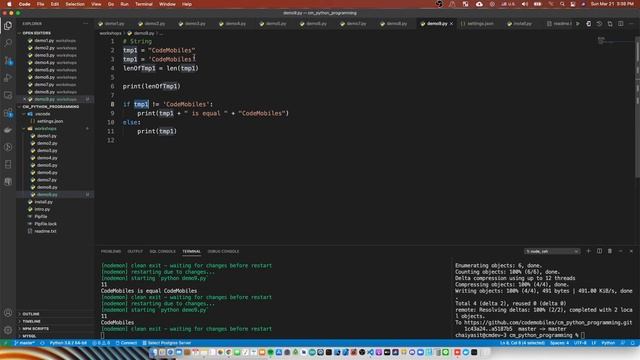The width and height of the screenshot is (640, 360).
Task: Change encoding via UTF-8 status item
Action: tap(580, 343)
